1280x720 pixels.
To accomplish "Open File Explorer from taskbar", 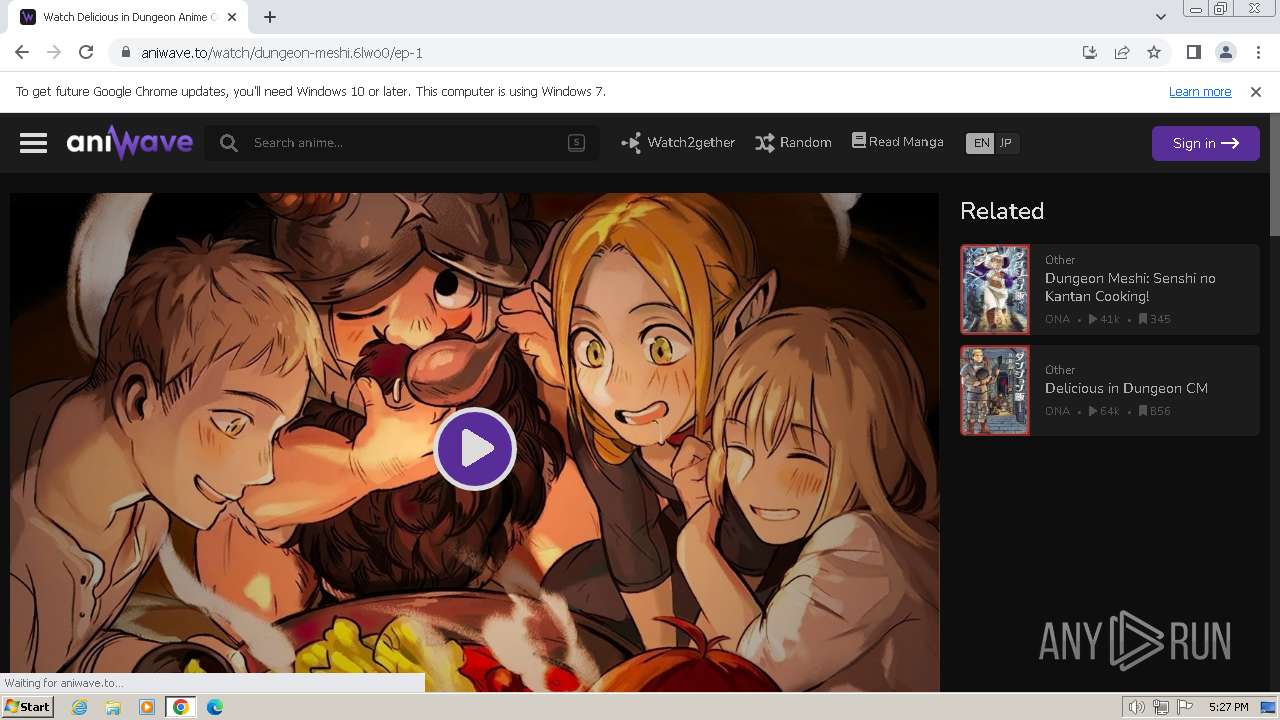I will point(113,707).
